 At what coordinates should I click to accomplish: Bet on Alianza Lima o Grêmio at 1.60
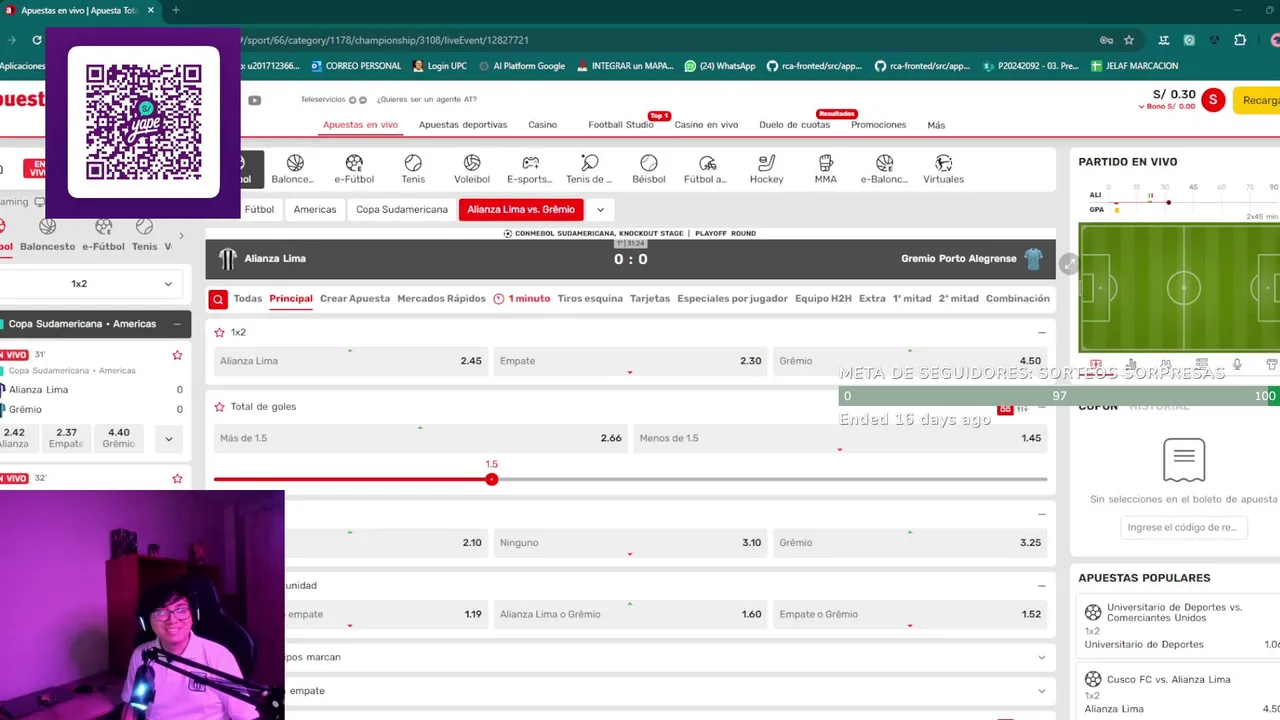click(x=630, y=614)
